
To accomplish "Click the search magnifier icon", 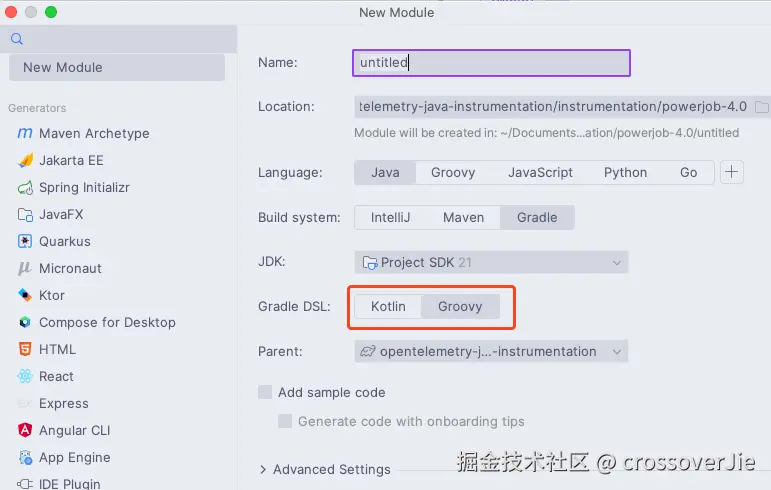I will pyautogui.click(x=17, y=39).
